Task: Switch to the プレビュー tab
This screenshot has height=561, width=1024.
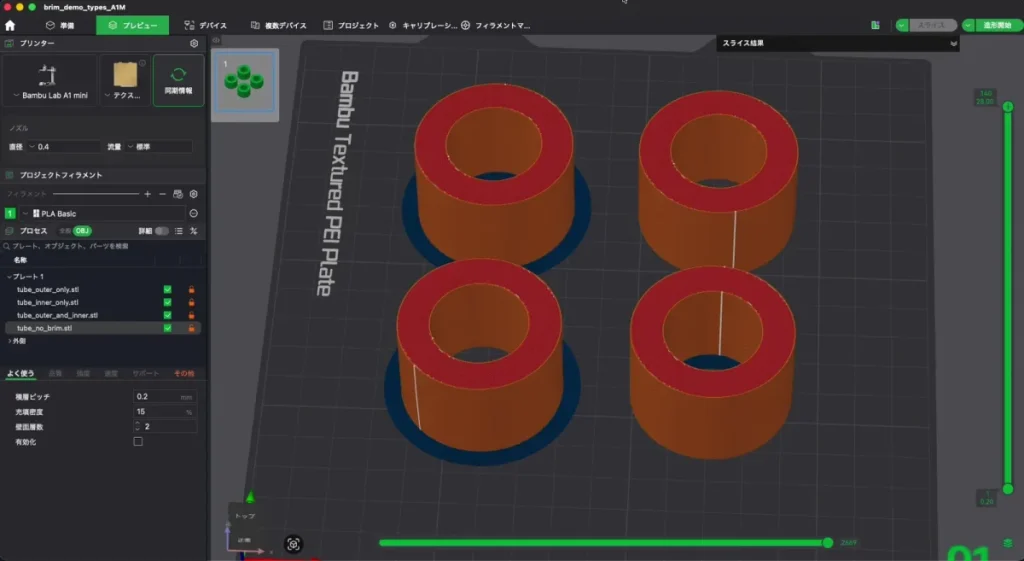Action: [133, 25]
